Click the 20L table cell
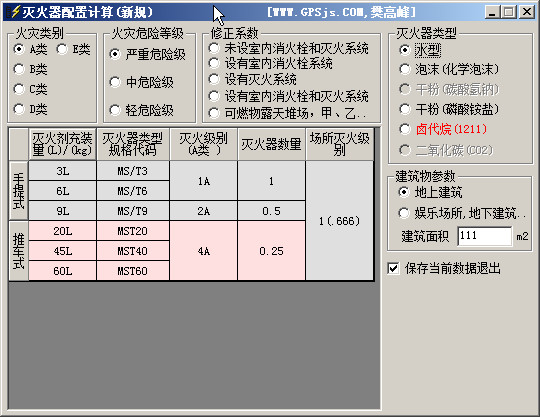Viewport: 540px width, 417px height. [62, 231]
